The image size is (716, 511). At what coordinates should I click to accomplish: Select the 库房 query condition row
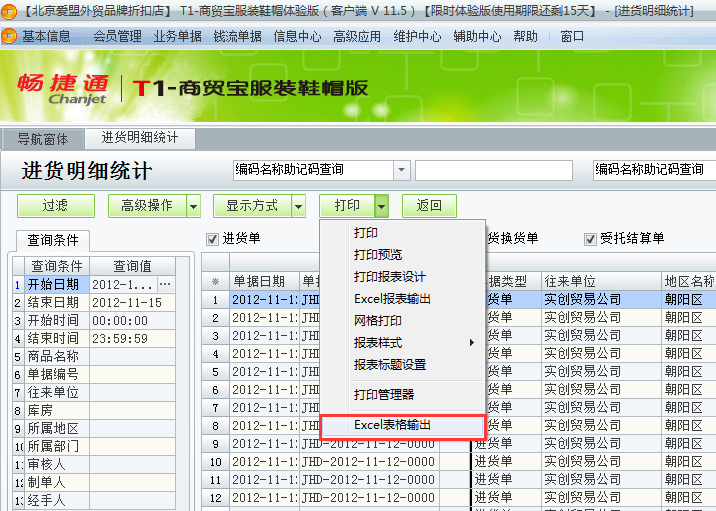click(94, 411)
